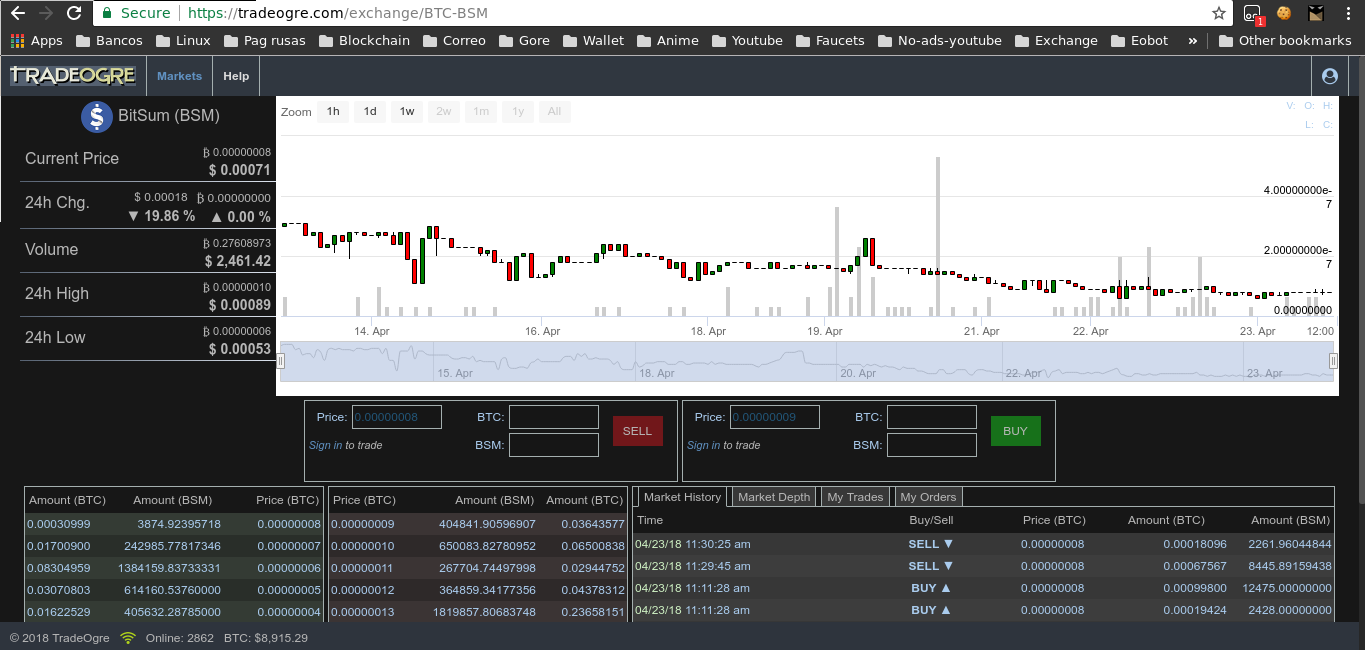Click trade of 12475.00000000 BSM

click(984, 588)
